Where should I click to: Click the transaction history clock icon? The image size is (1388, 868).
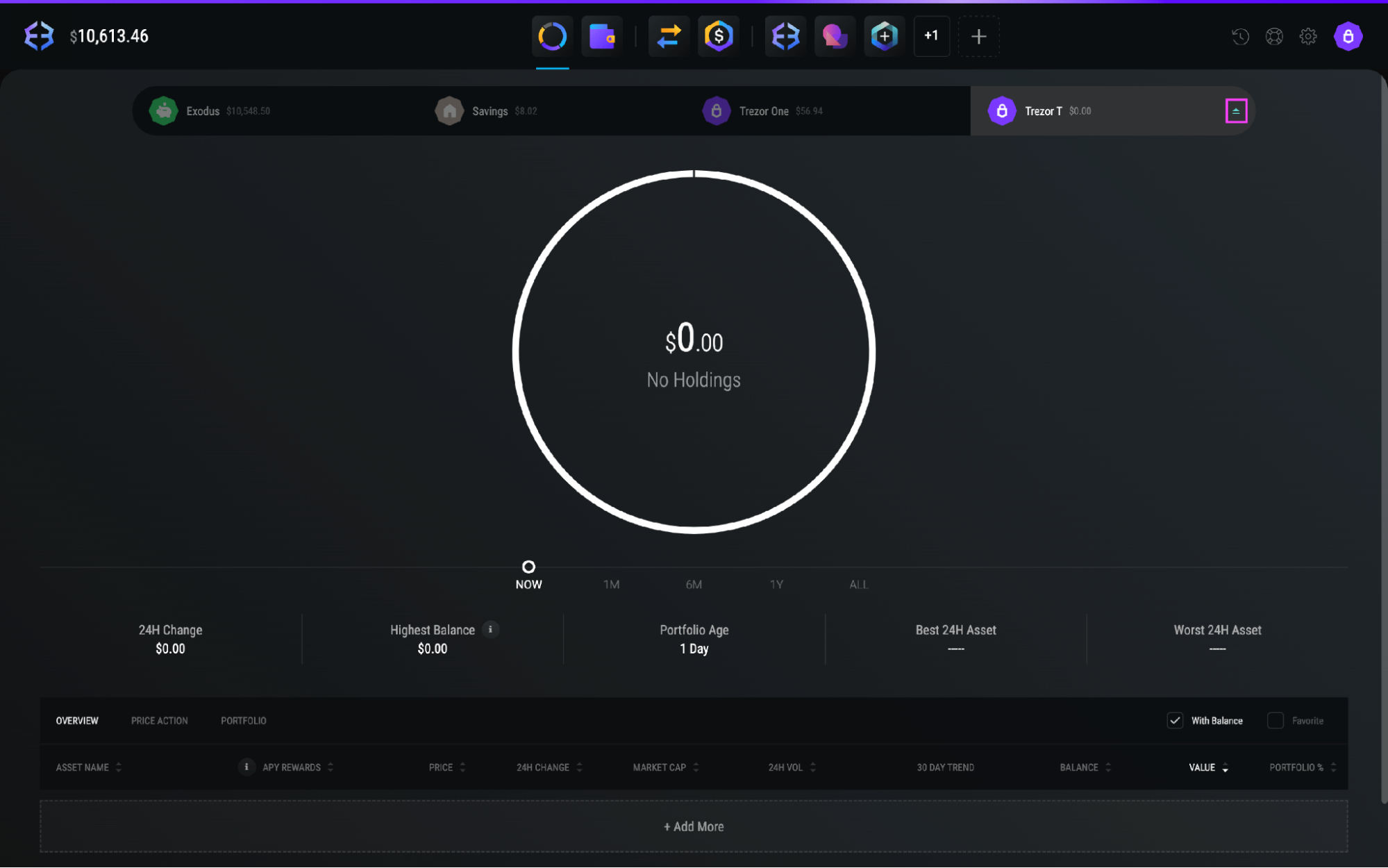point(1240,37)
